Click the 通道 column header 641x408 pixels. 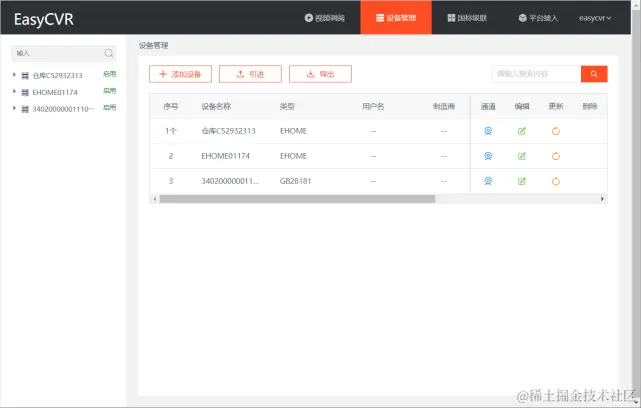[x=488, y=106]
